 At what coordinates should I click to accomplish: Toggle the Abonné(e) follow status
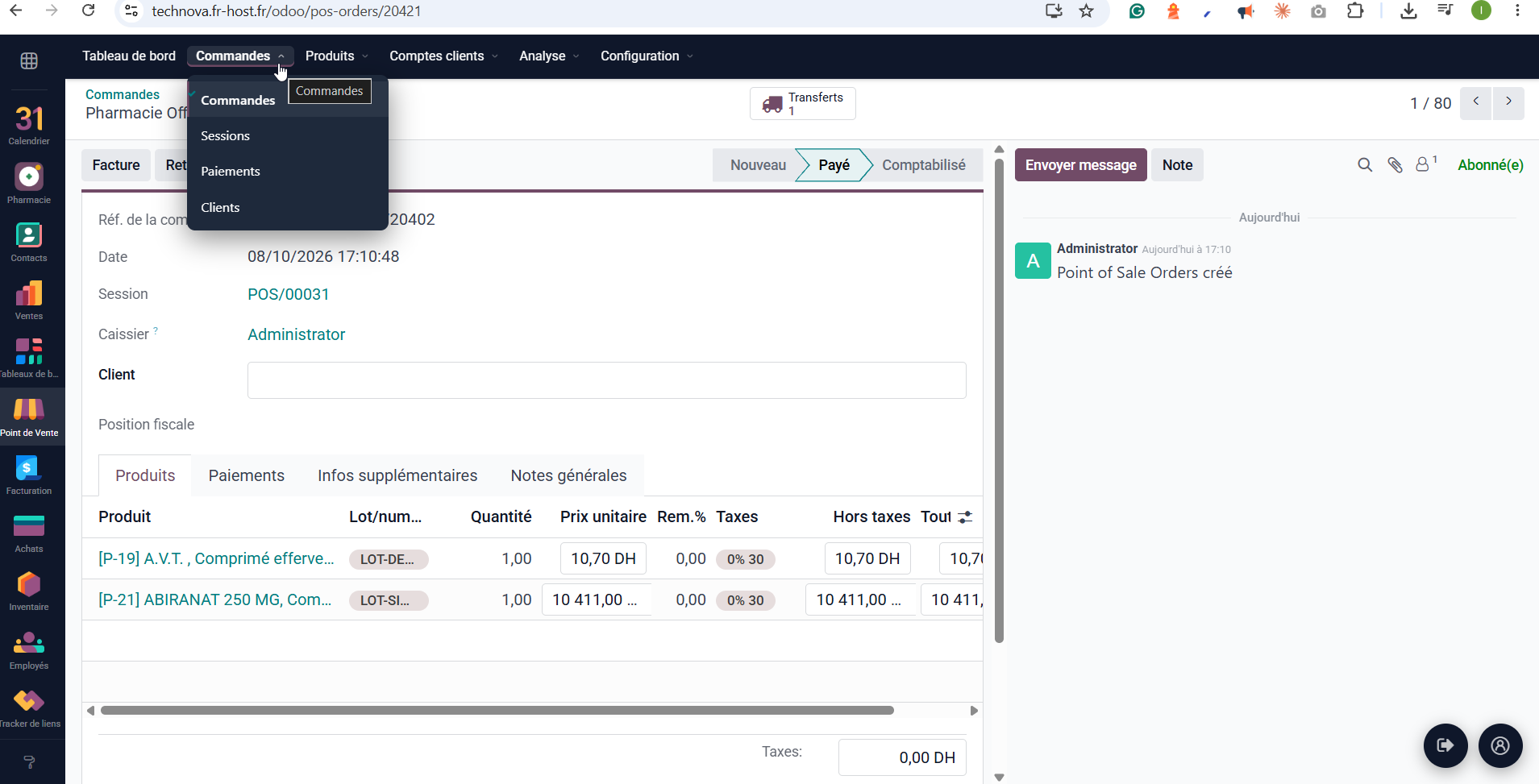tap(1491, 165)
